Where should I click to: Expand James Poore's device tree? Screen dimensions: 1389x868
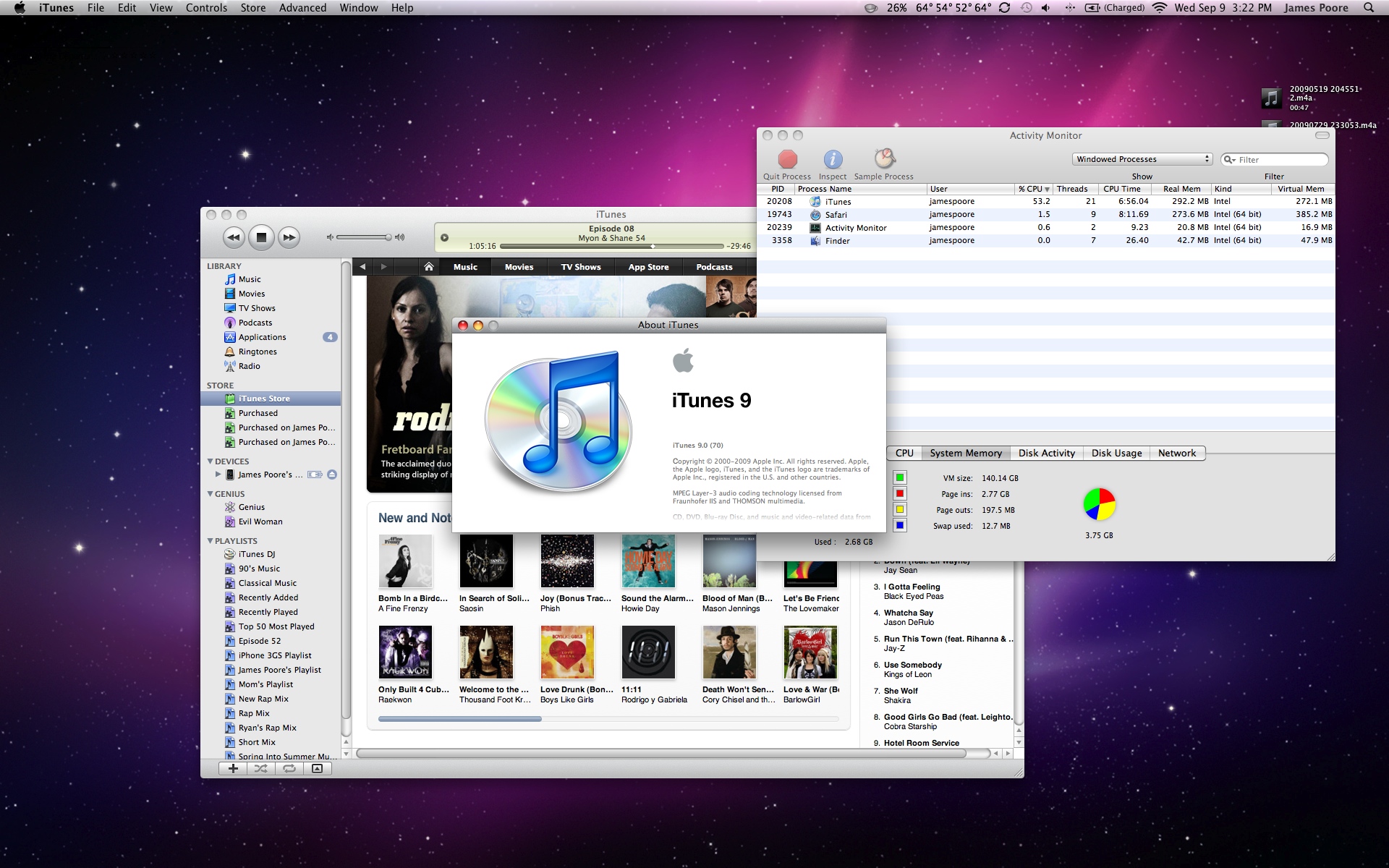pos(218,475)
